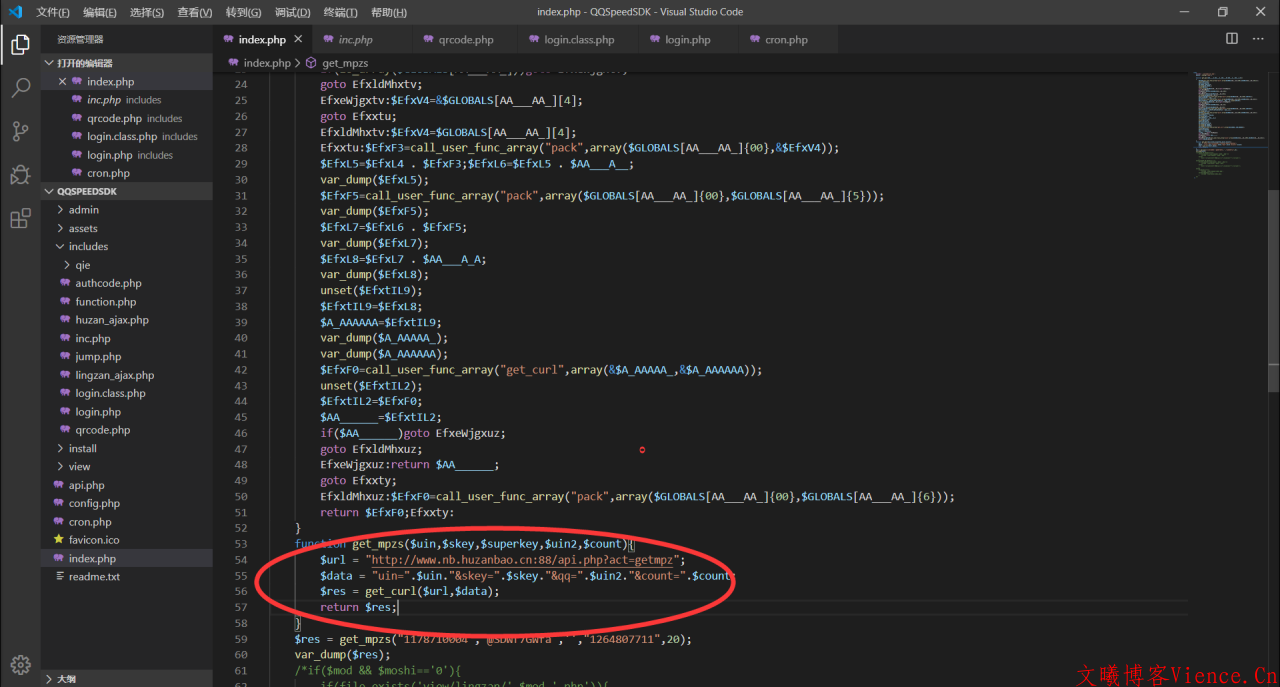Click get_mpzs in the breadcrumb
This screenshot has width=1280, height=687.
345,62
